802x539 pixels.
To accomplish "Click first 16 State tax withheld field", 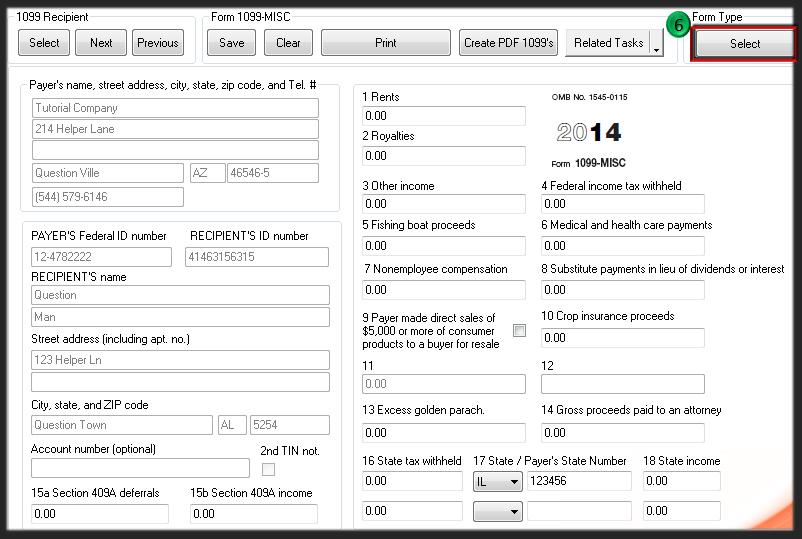I will 412,481.
